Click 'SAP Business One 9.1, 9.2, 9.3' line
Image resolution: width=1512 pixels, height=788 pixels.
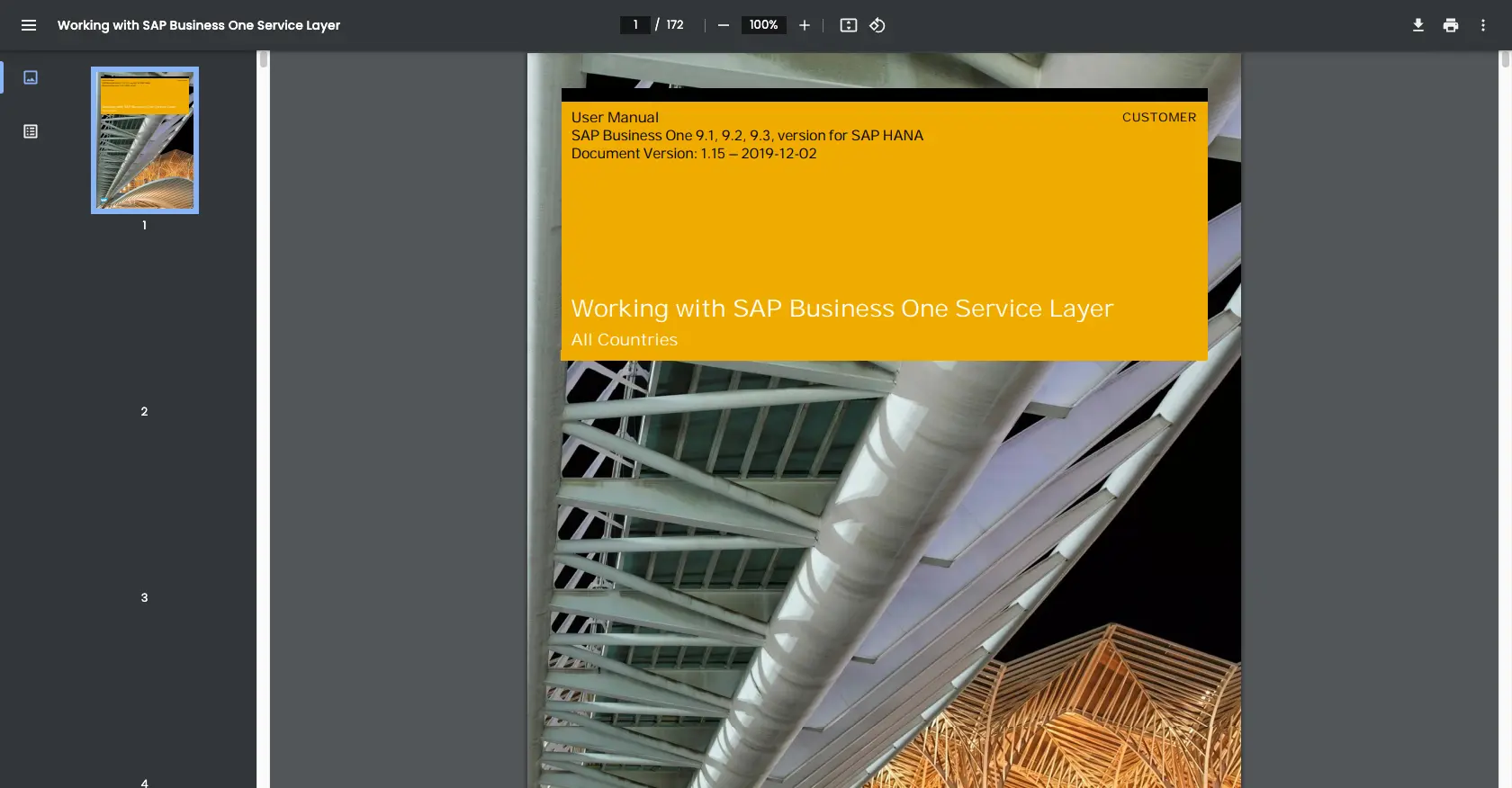(x=747, y=135)
